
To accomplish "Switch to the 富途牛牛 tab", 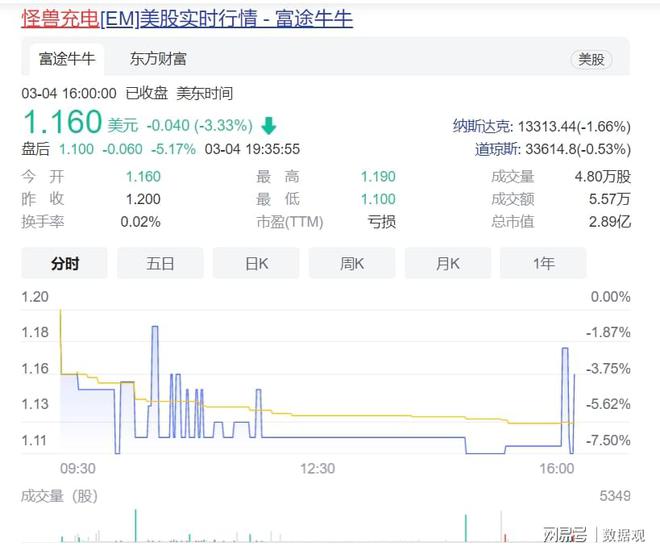I will [67, 59].
